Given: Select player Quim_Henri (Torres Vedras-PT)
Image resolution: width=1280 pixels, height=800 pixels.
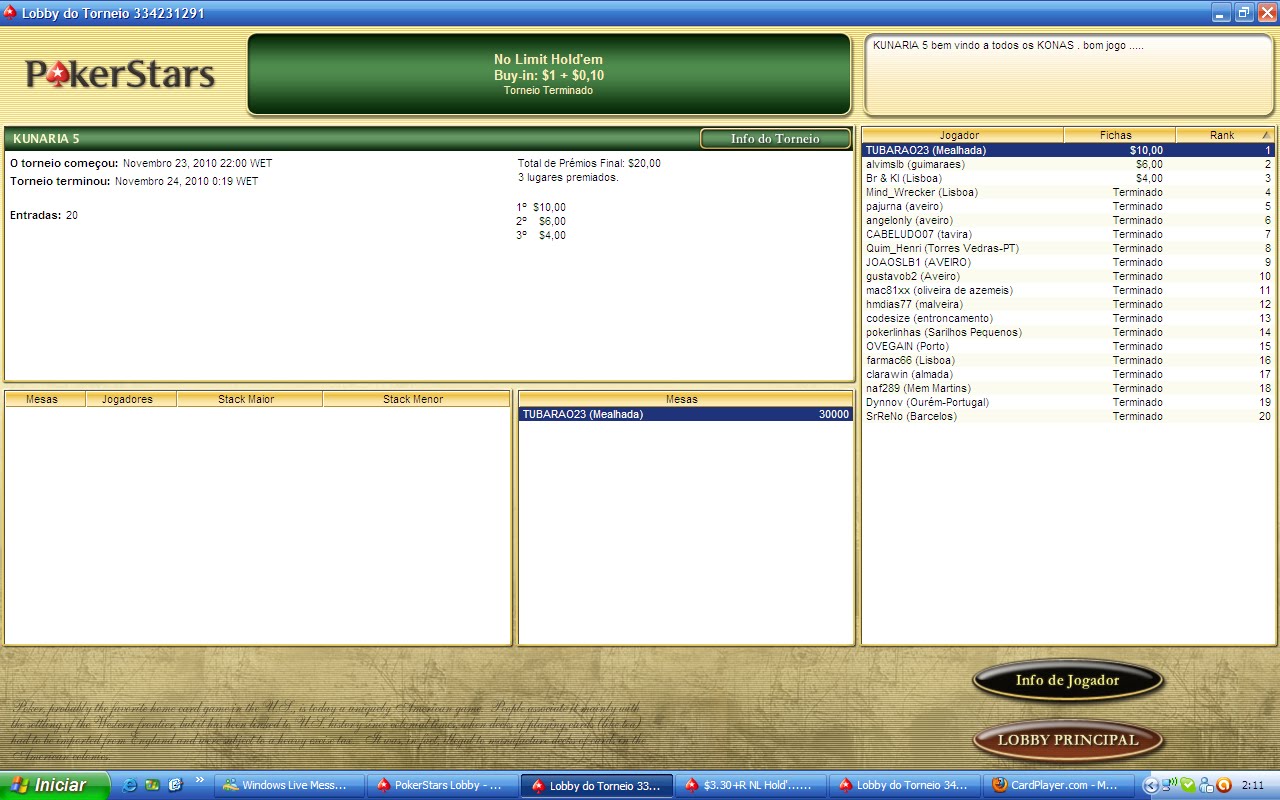Looking at the screenshot, I should pyautogui.click(x=1068, y=248).
